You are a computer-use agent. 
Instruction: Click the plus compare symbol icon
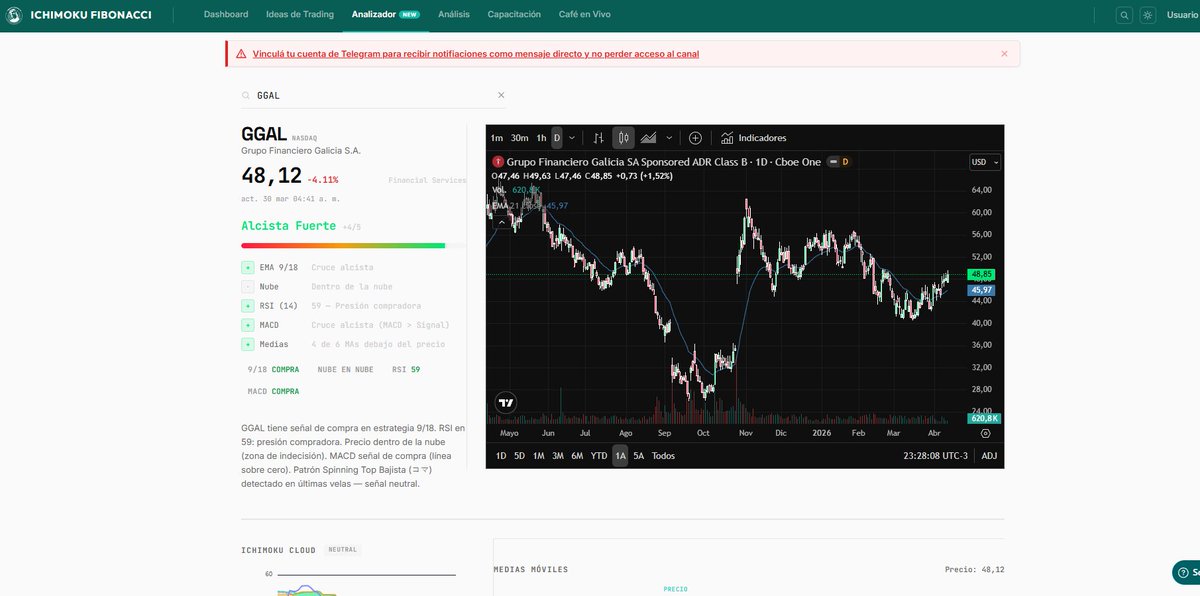click(695, 138)
